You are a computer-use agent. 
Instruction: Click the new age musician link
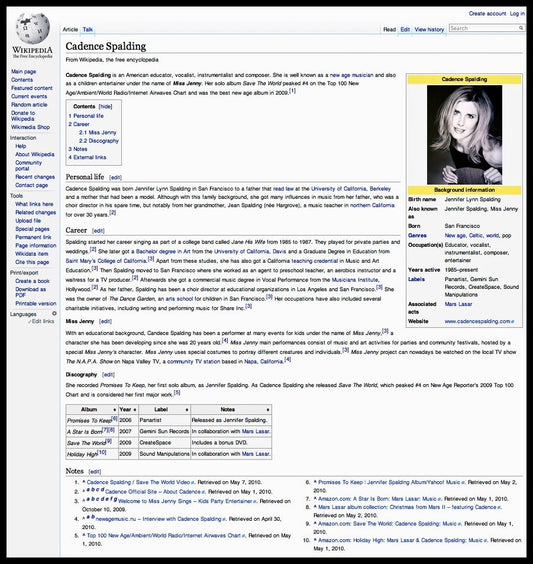coord(351,75)
